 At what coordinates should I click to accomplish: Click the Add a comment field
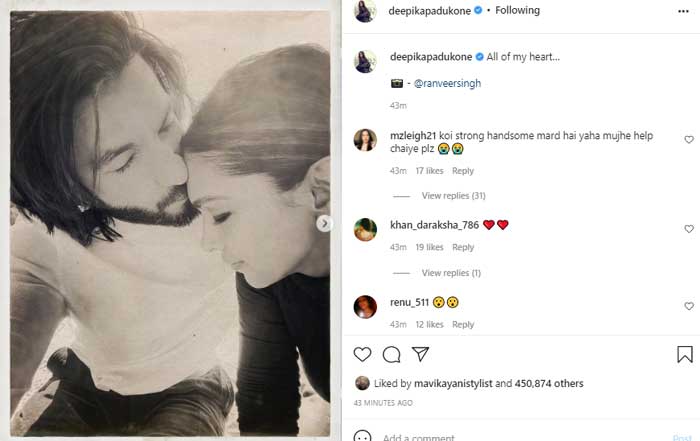[500, 437]
